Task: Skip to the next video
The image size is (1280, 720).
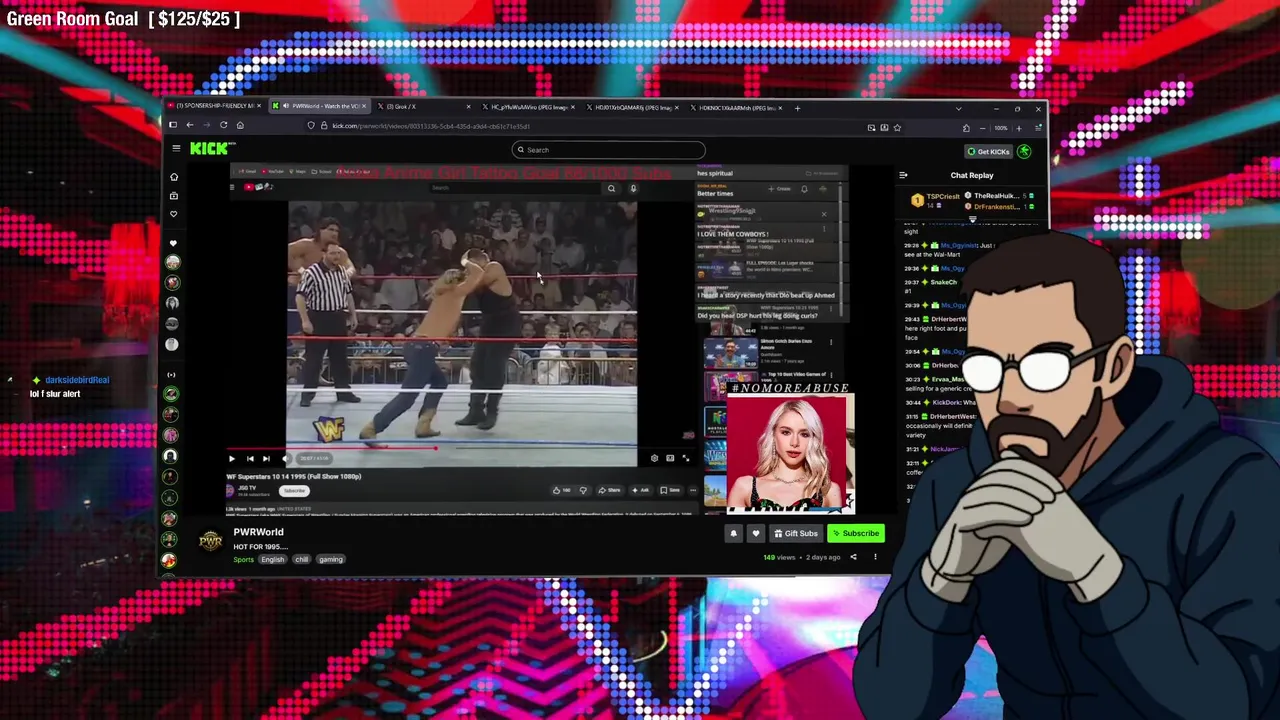Action: pyautogui.click(x=265, y=459)
